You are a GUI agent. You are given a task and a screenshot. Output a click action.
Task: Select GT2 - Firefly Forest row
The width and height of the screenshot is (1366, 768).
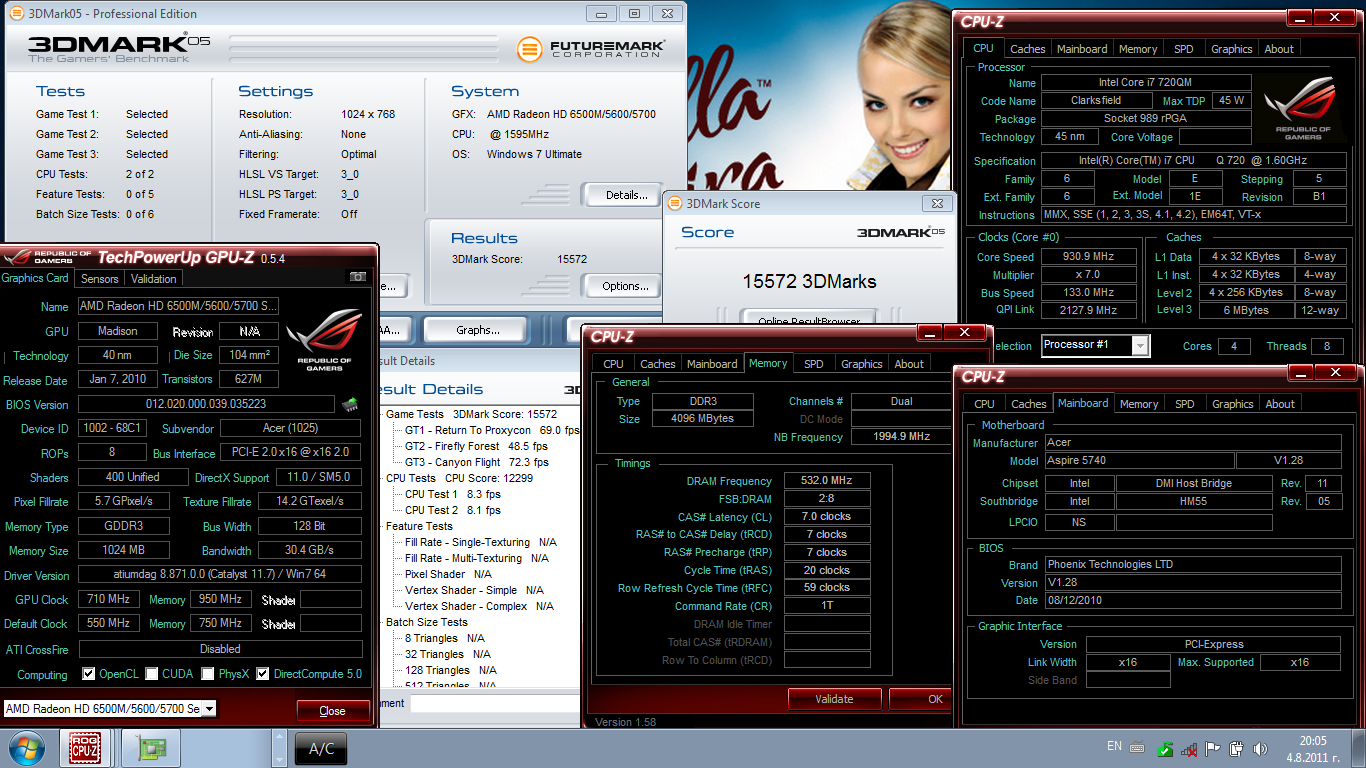477,446
